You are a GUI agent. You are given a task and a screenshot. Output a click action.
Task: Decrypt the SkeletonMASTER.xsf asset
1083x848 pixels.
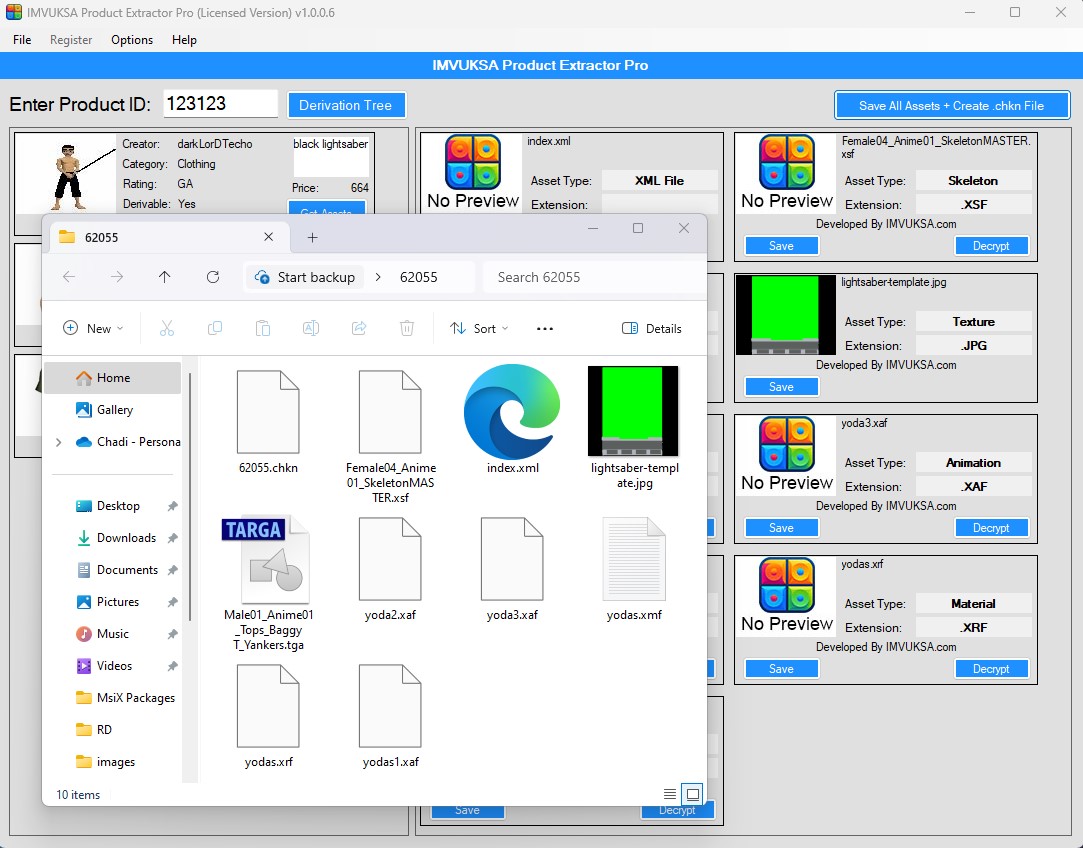click(991, 246)
